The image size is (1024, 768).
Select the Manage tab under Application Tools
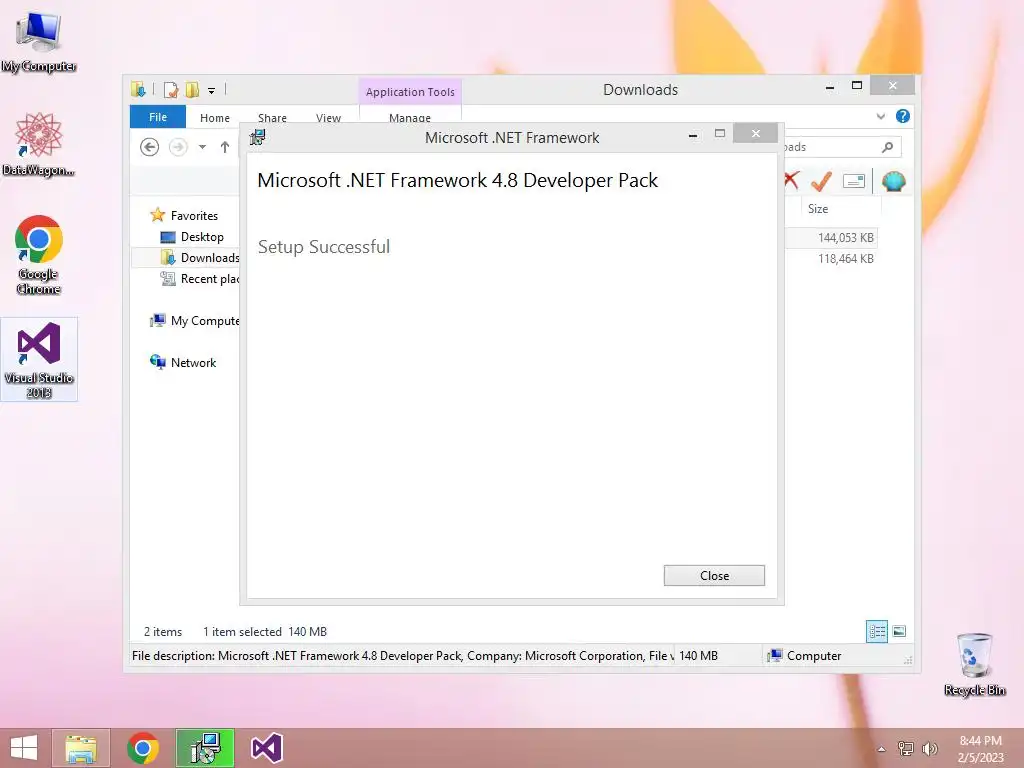coord(410,118)
